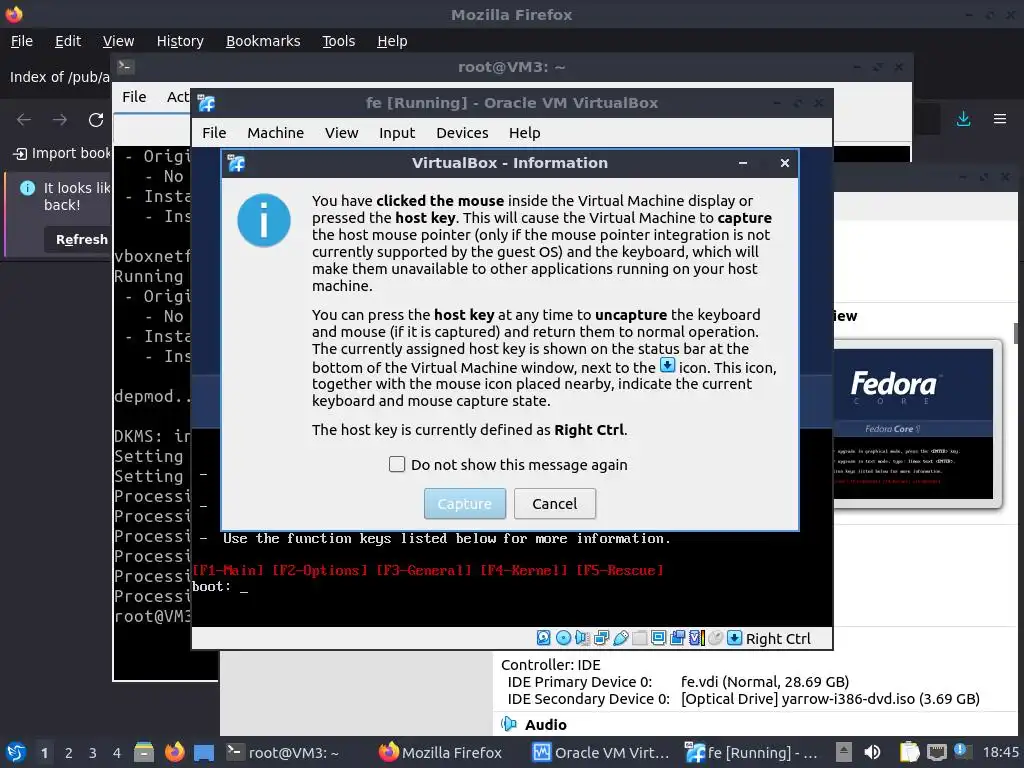1024x768 pixels.
Task: Switch to Oracle VM VirtualBox taskbar entry
Action: tap(601, 752)
